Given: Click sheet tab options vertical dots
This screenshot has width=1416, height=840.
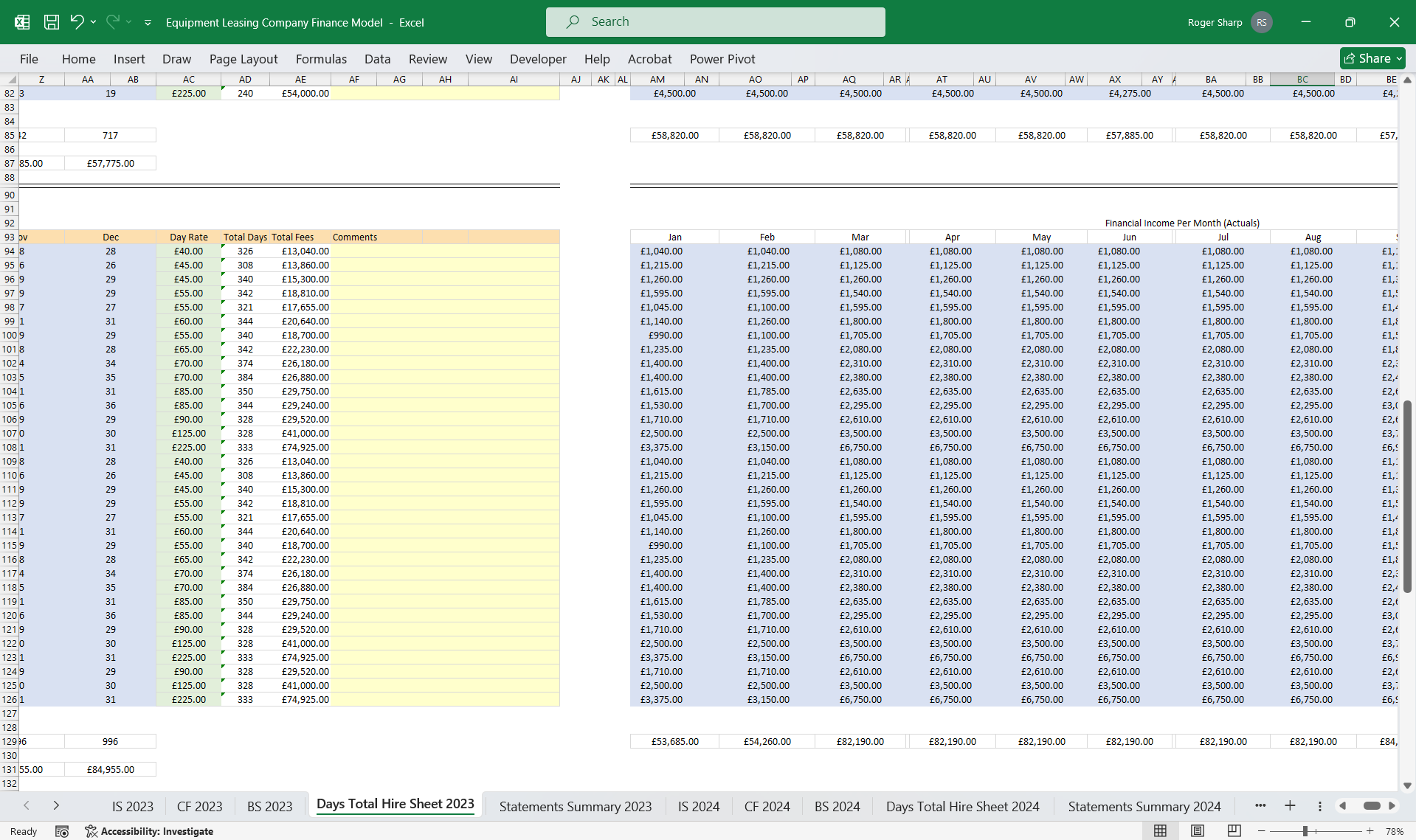Looking at the screenshot, I should pos(1319,805).
